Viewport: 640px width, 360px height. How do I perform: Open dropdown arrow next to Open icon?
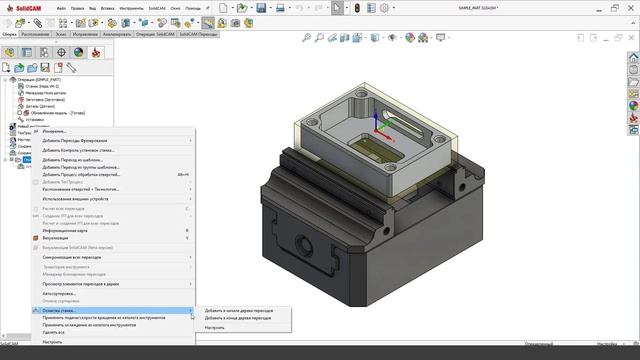(x=251, y=8)
